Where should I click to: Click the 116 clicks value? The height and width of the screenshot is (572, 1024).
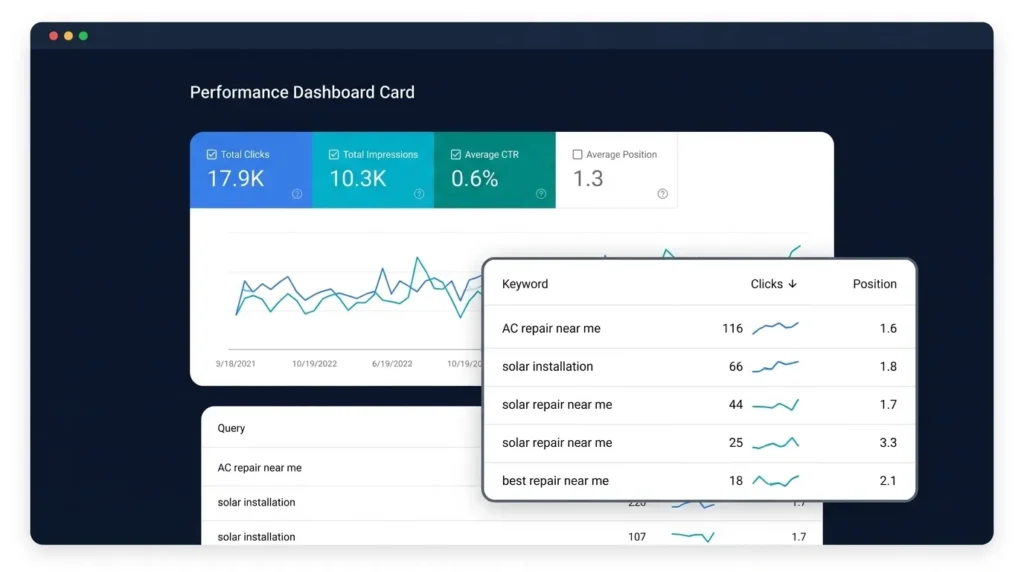pos(732,328)
